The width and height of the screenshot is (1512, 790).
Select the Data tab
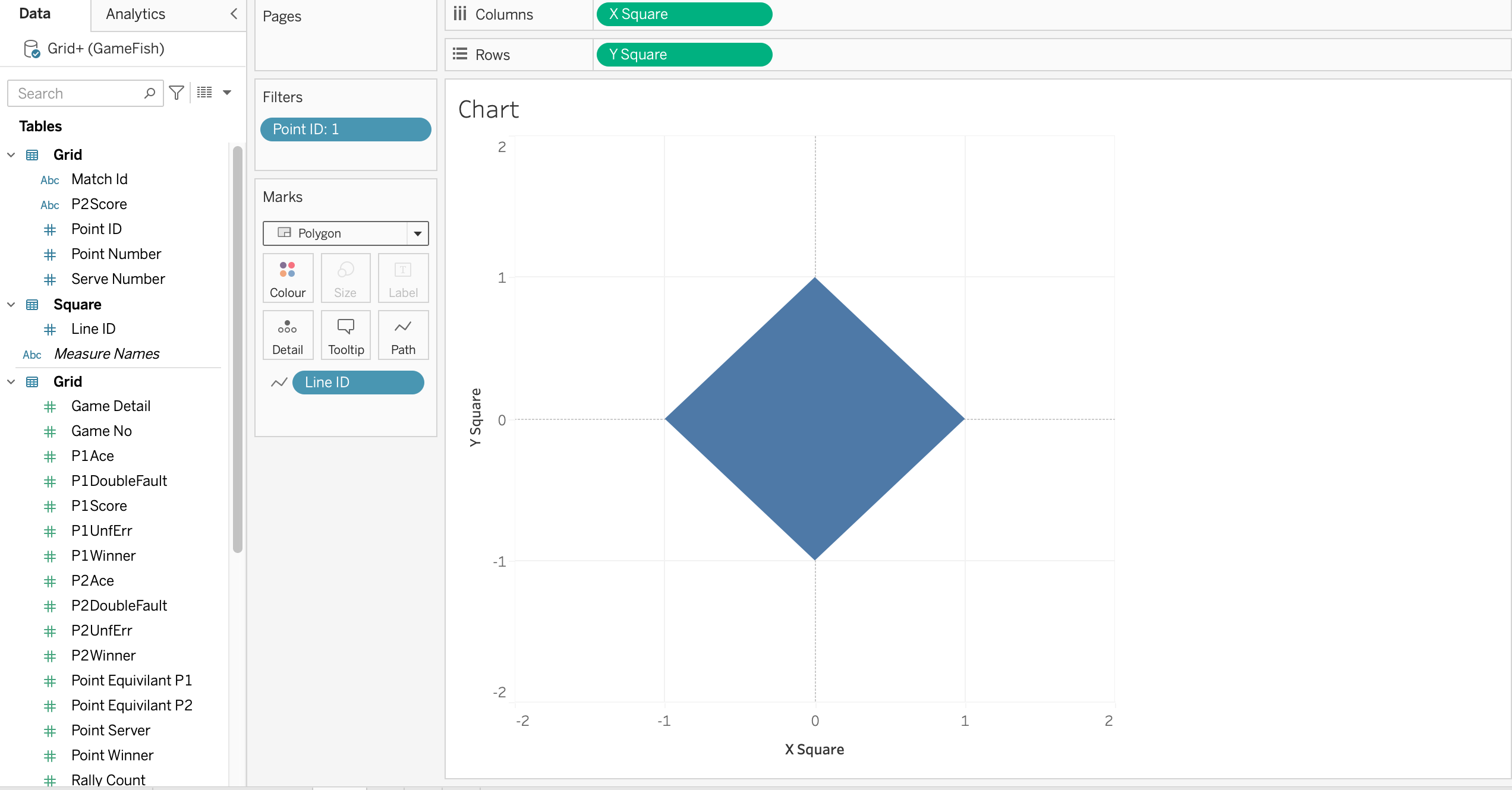pyautogui.click(x=35, y=14)
